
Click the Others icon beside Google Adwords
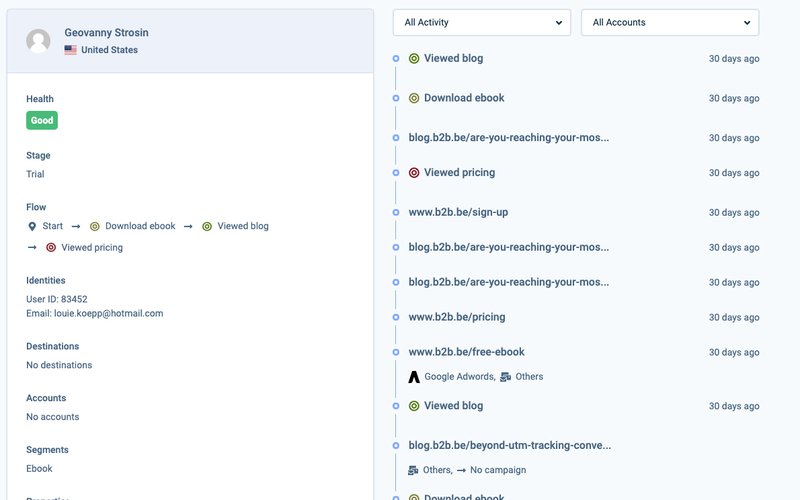[x=506, y=377]
